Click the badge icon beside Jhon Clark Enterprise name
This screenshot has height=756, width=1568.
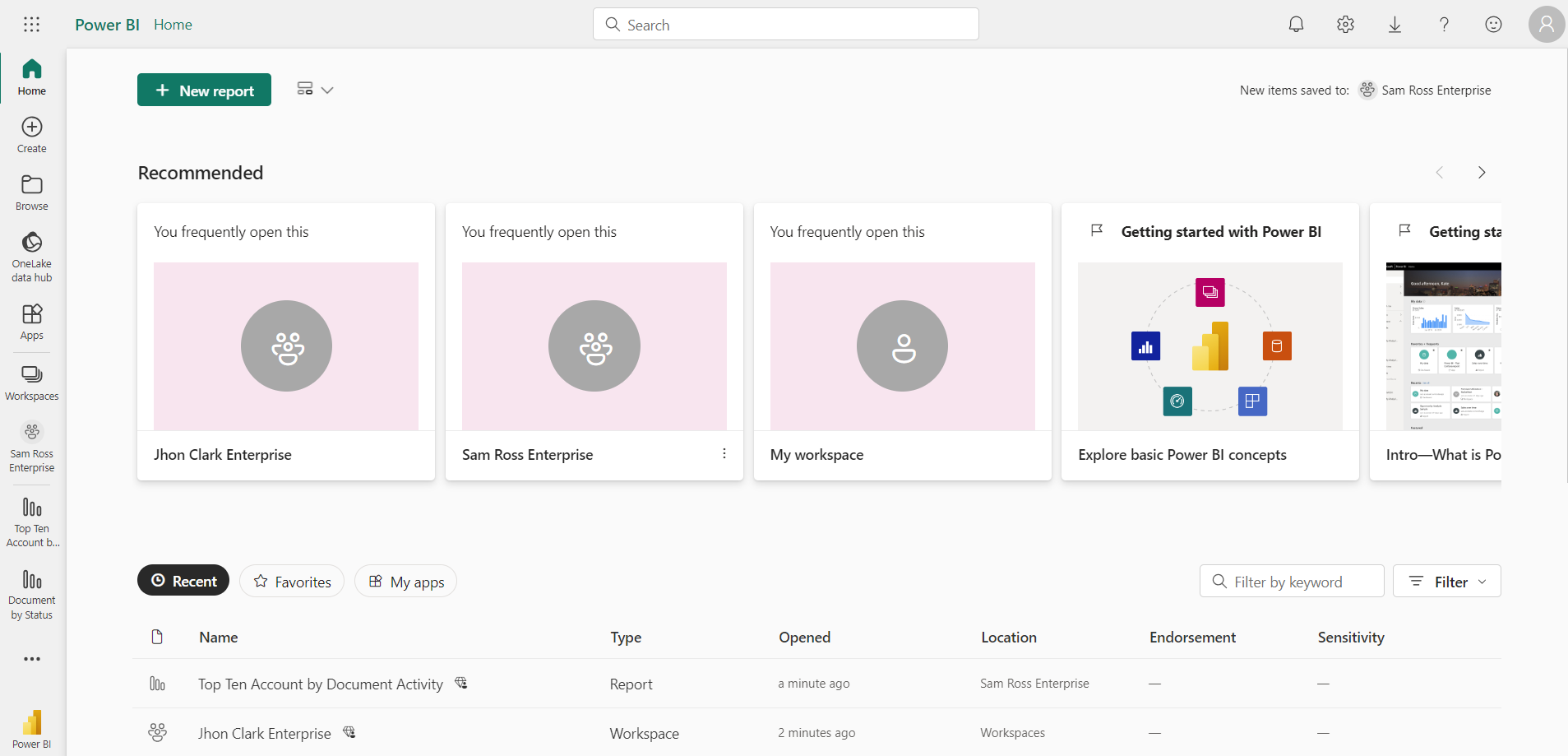tap(349, 732)
